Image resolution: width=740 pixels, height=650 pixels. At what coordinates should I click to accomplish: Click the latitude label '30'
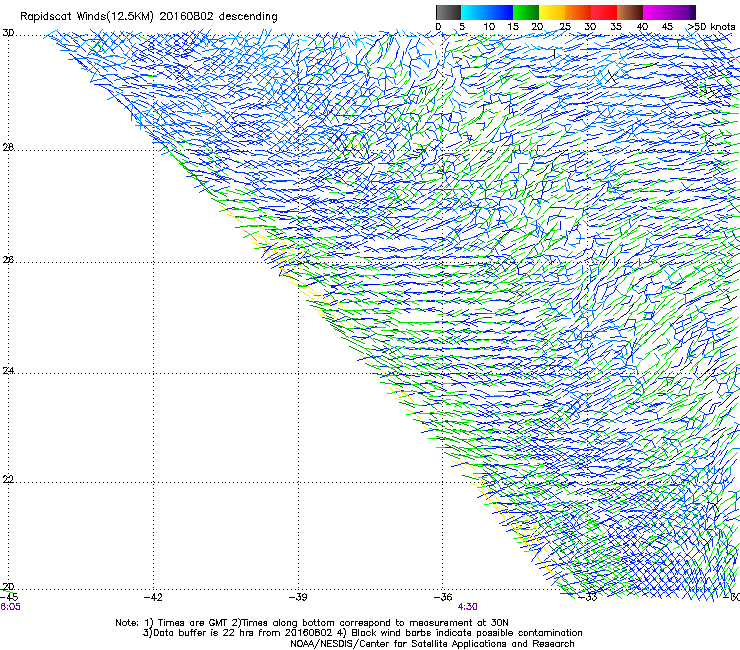[8, 33]
